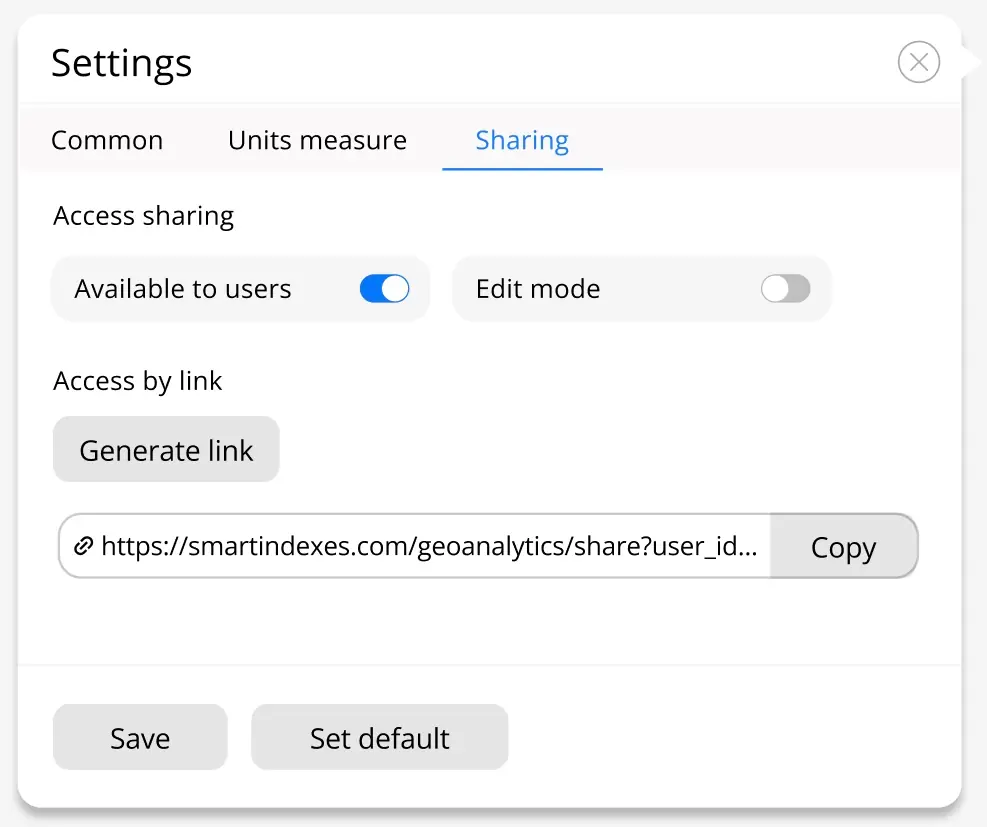Open the Units measure tab
The height and width of the screenshot is (827, 987).
317,140
